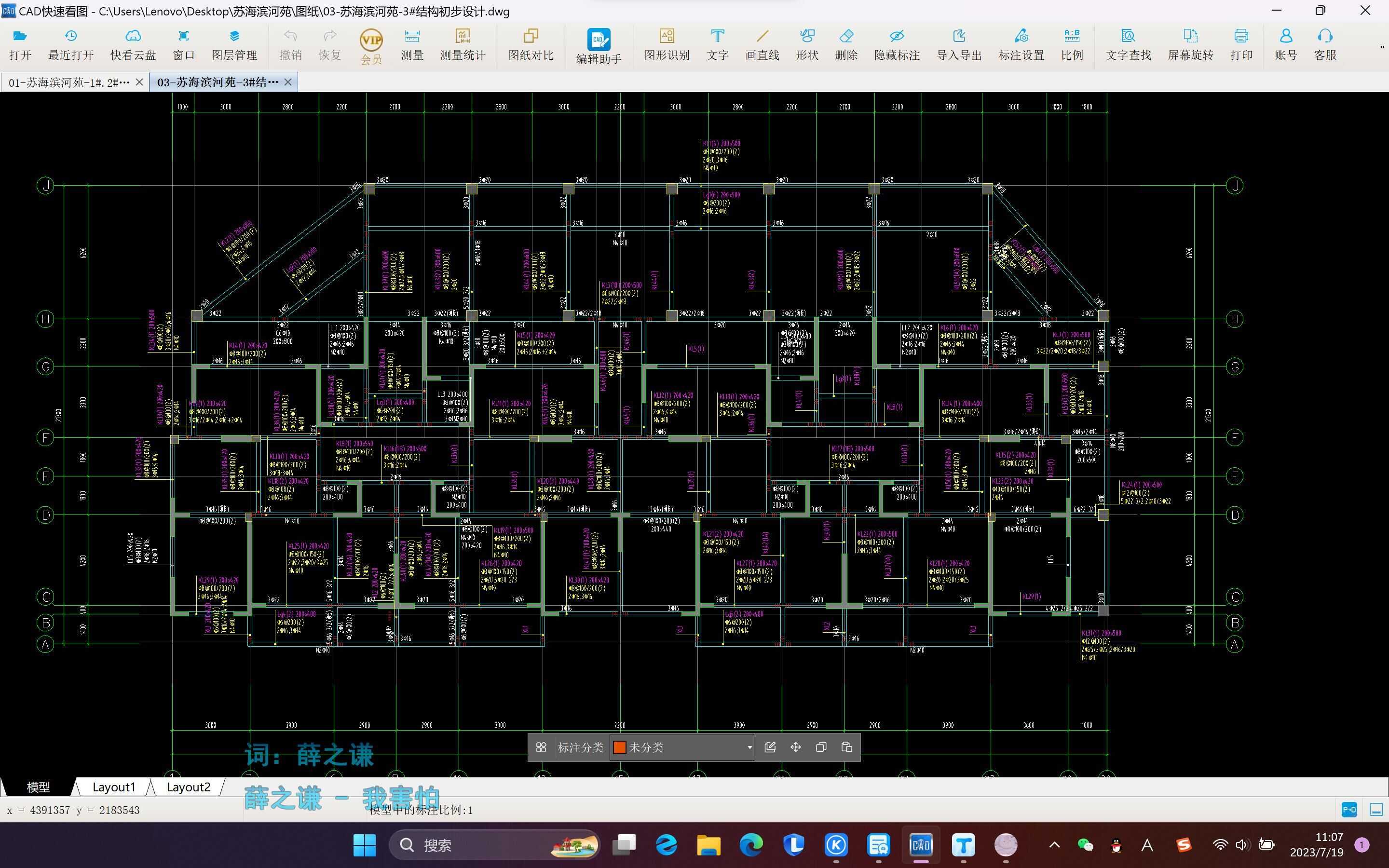Click the edit annotation pencil icon
The height and width of the screenshot is (868, 1389).
(x=770, y=747)
